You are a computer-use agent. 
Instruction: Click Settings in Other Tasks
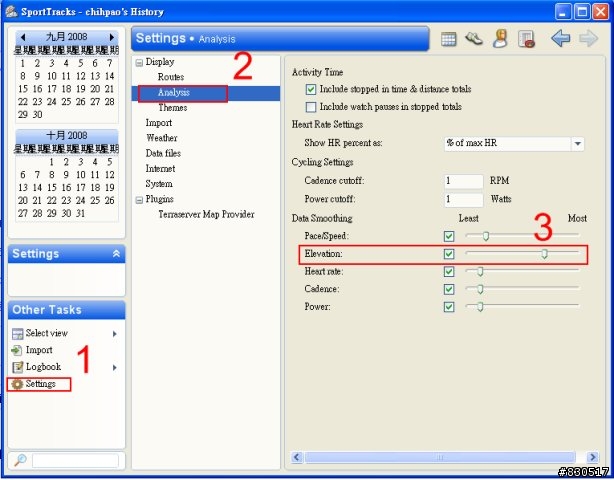point(40,384)
